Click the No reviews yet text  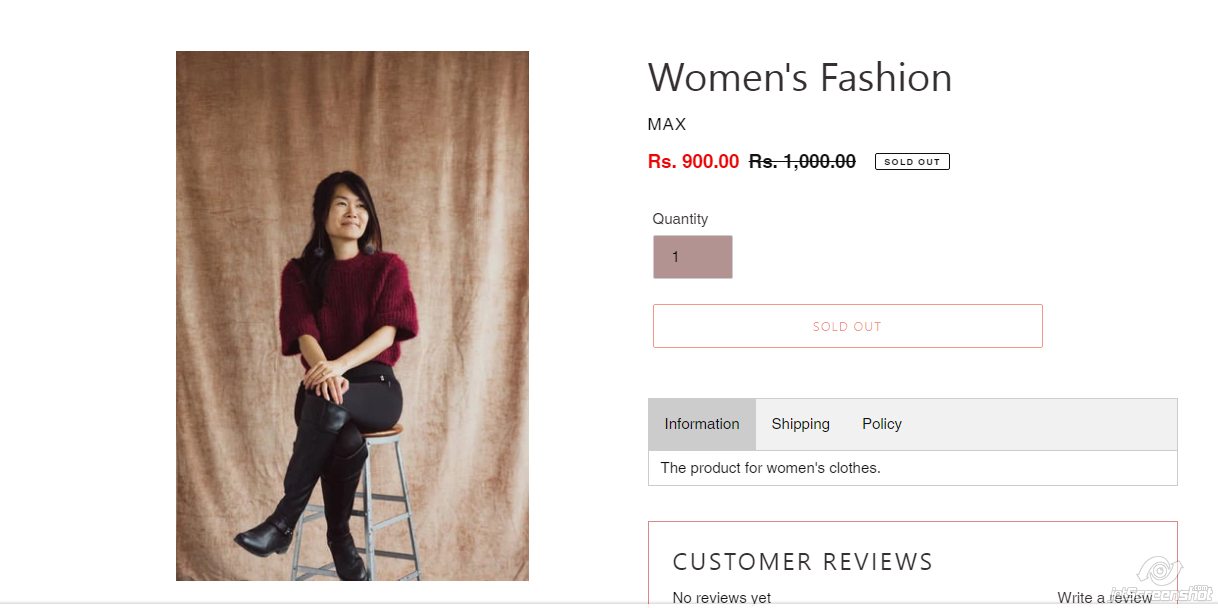click(x=721, y=597)
